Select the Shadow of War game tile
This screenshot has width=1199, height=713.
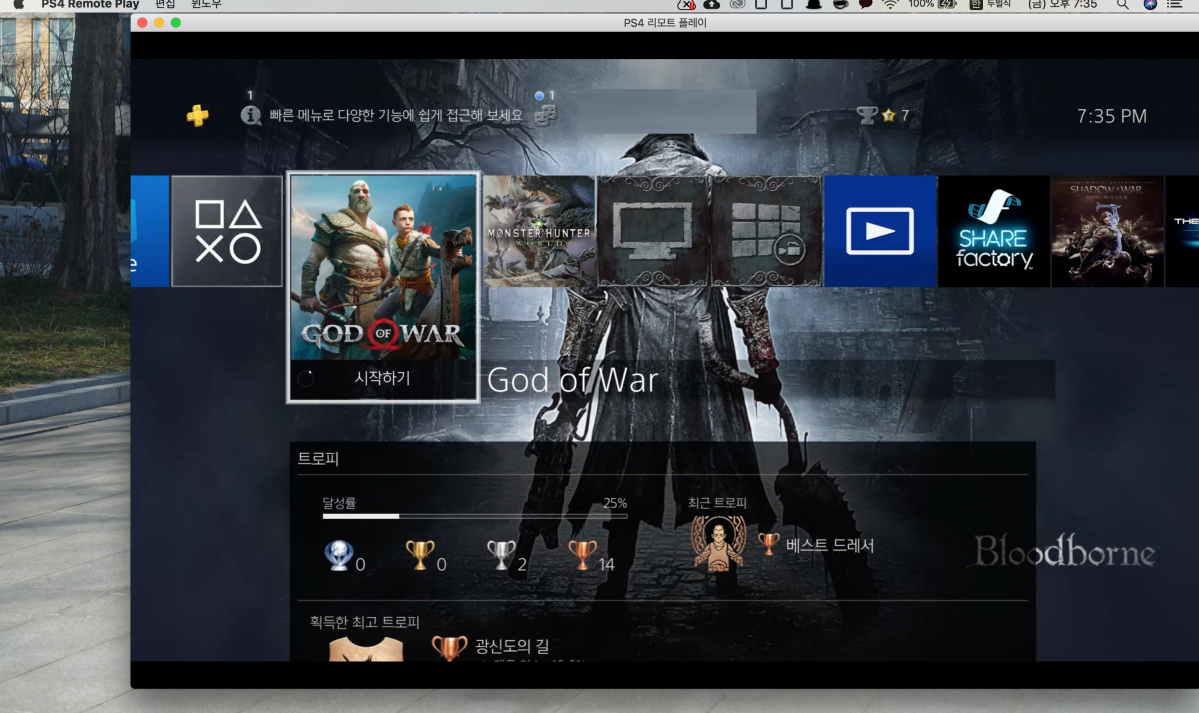click(1107, 231)
